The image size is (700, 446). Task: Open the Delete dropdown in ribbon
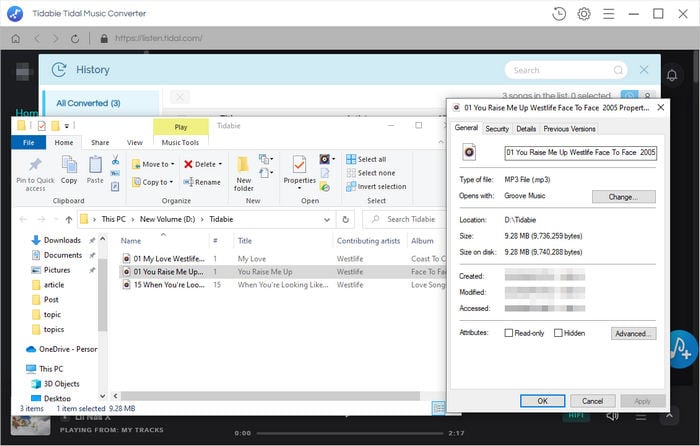point(203,164)
